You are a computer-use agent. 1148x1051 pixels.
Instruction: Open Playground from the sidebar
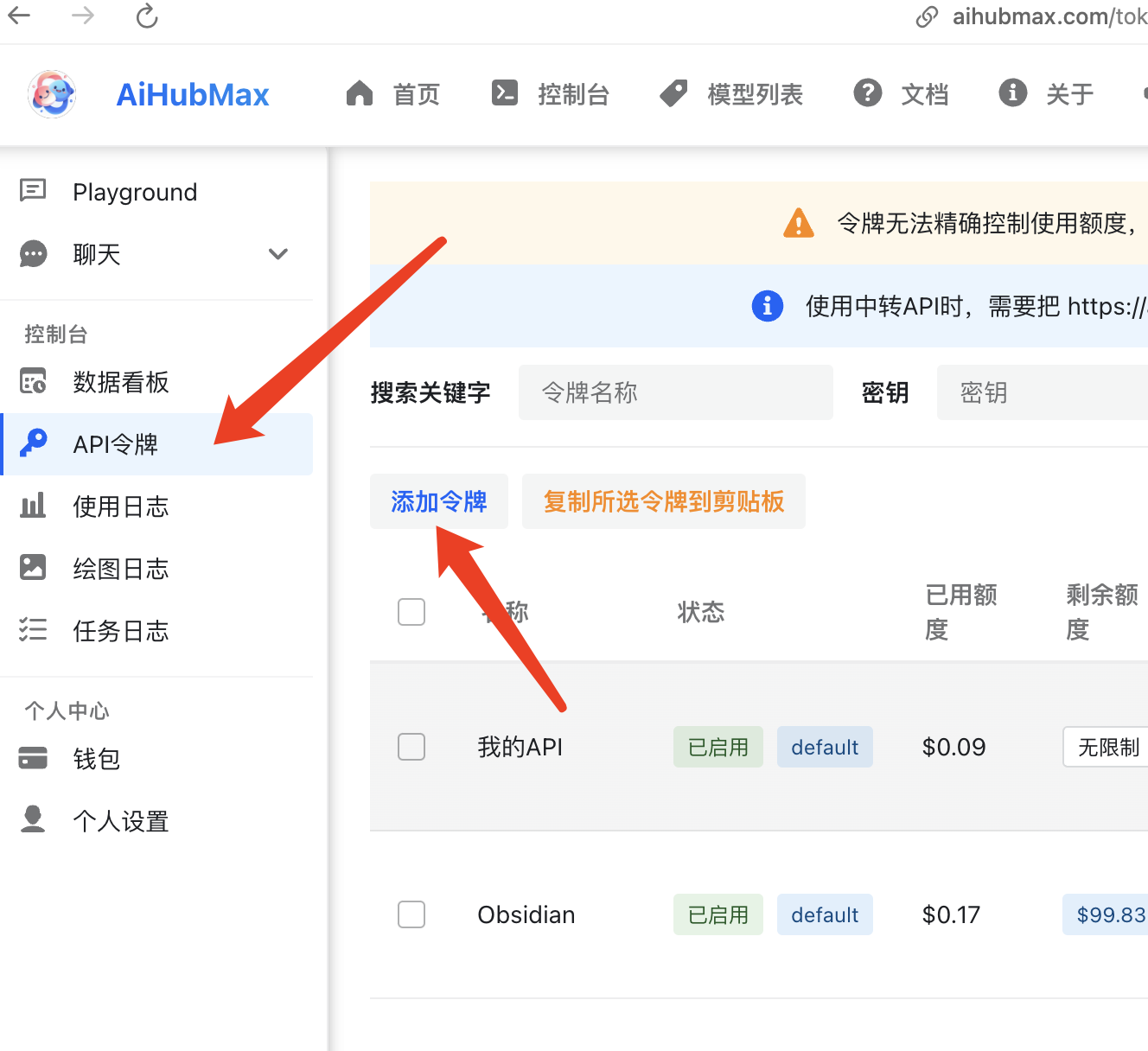point(134,192)
